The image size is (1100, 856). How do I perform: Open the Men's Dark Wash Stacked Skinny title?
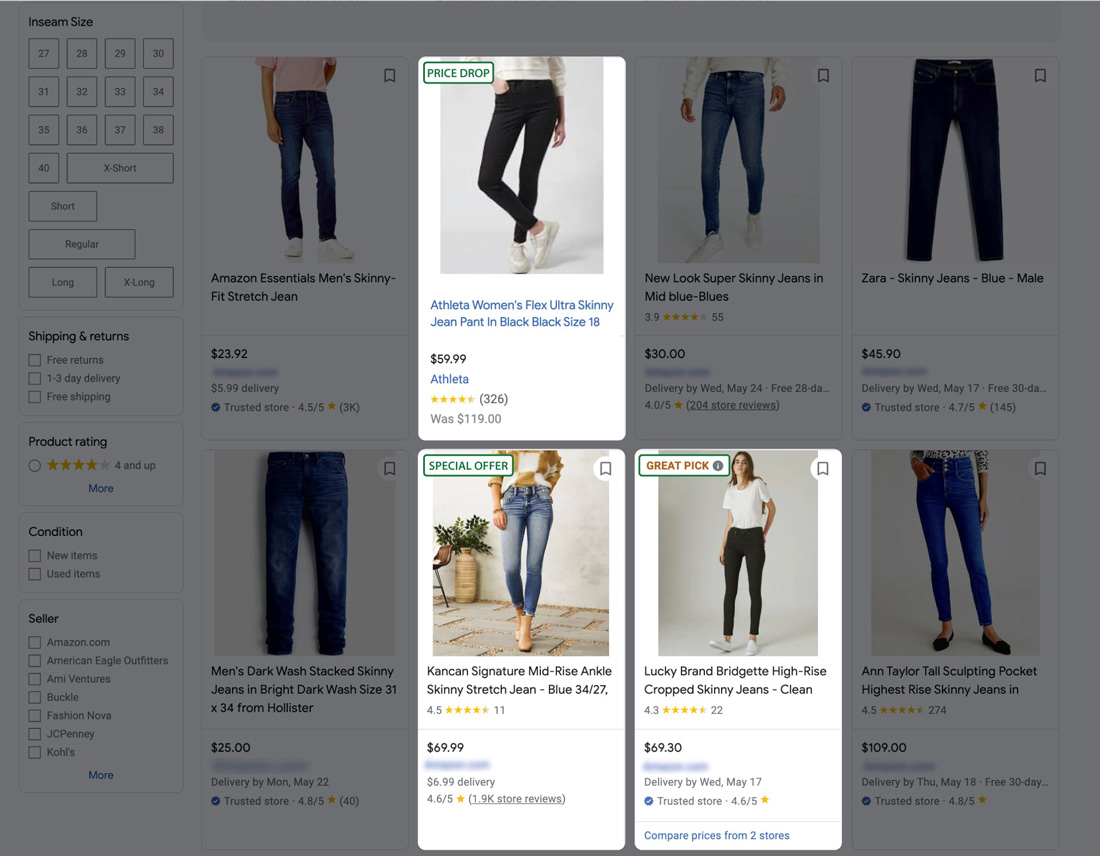point(304,690)
